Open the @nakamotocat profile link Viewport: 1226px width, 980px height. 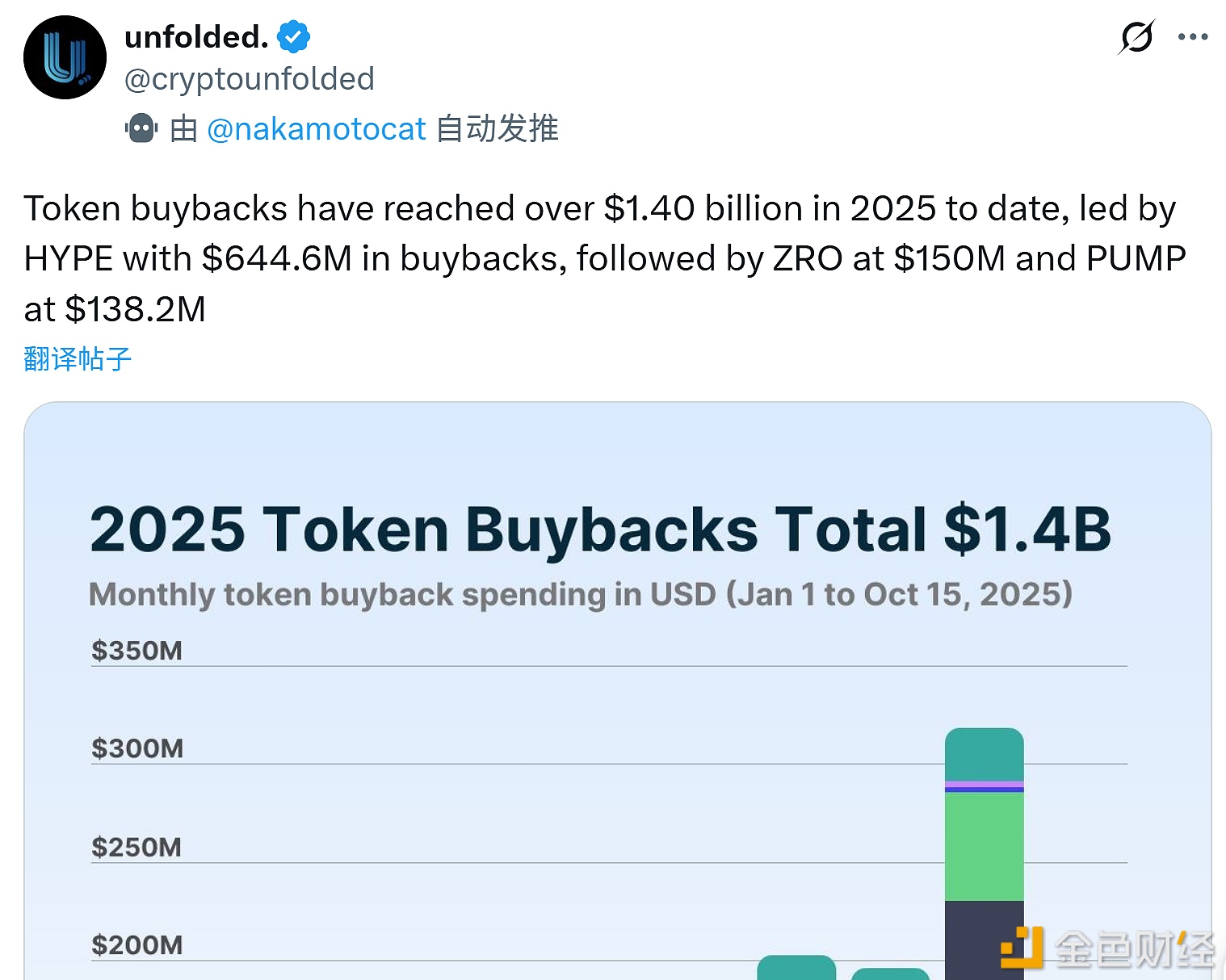tap(317, 128)
